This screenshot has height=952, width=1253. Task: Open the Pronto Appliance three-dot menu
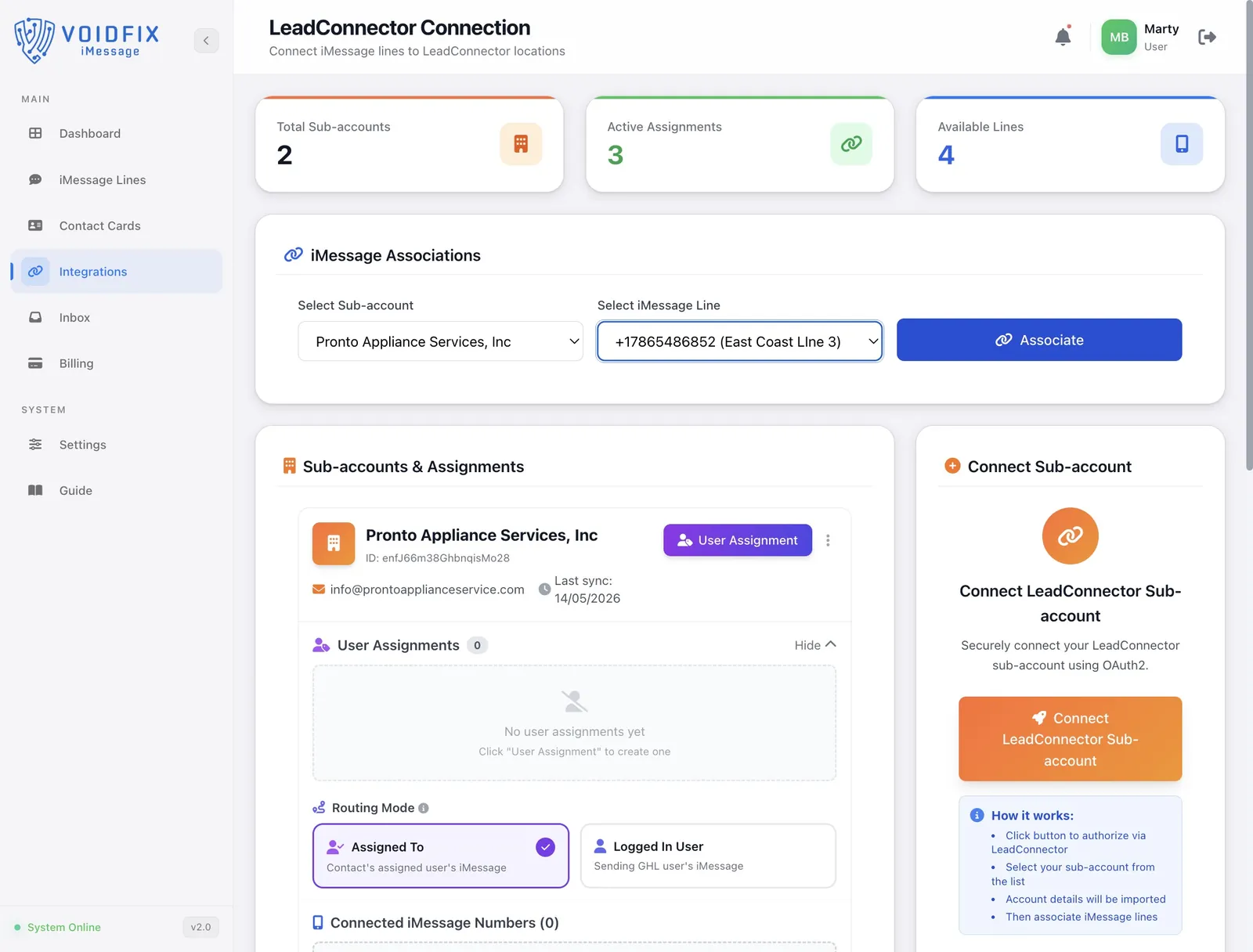pyautogui.click(x=828, y=540)
